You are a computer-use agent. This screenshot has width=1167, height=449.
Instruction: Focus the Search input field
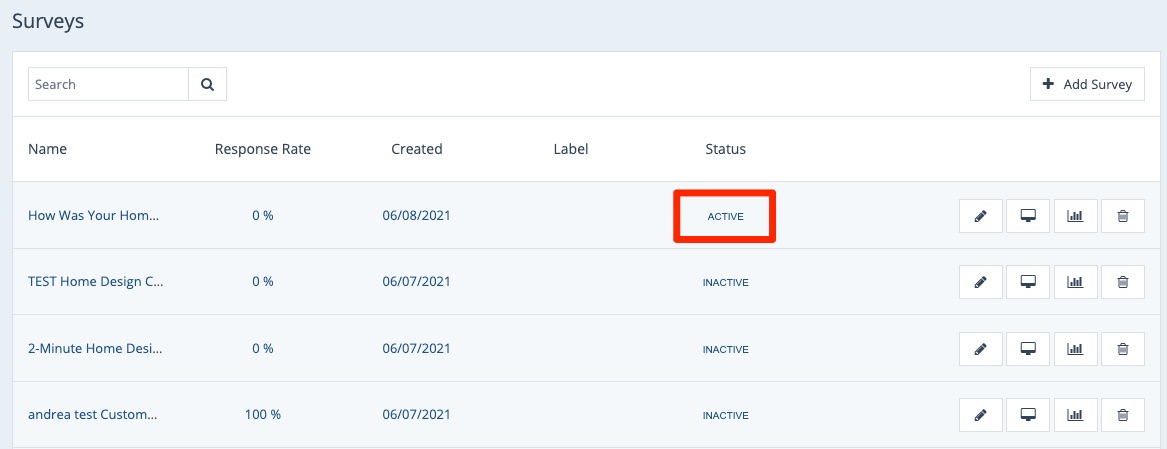click(108, 85)
